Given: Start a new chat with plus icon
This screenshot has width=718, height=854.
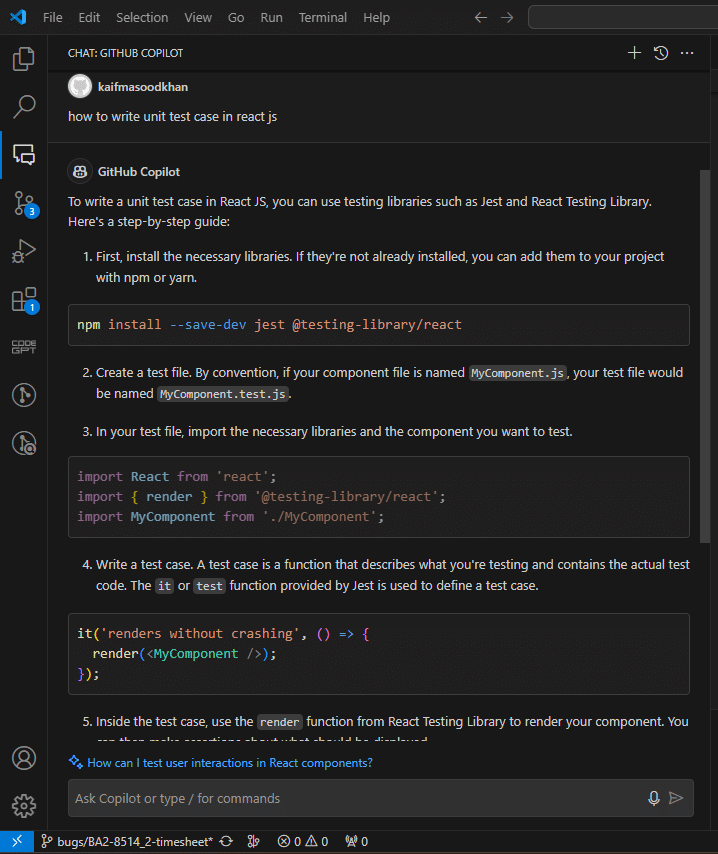Looking at the screenshot, I should click(x=634, y=53).
